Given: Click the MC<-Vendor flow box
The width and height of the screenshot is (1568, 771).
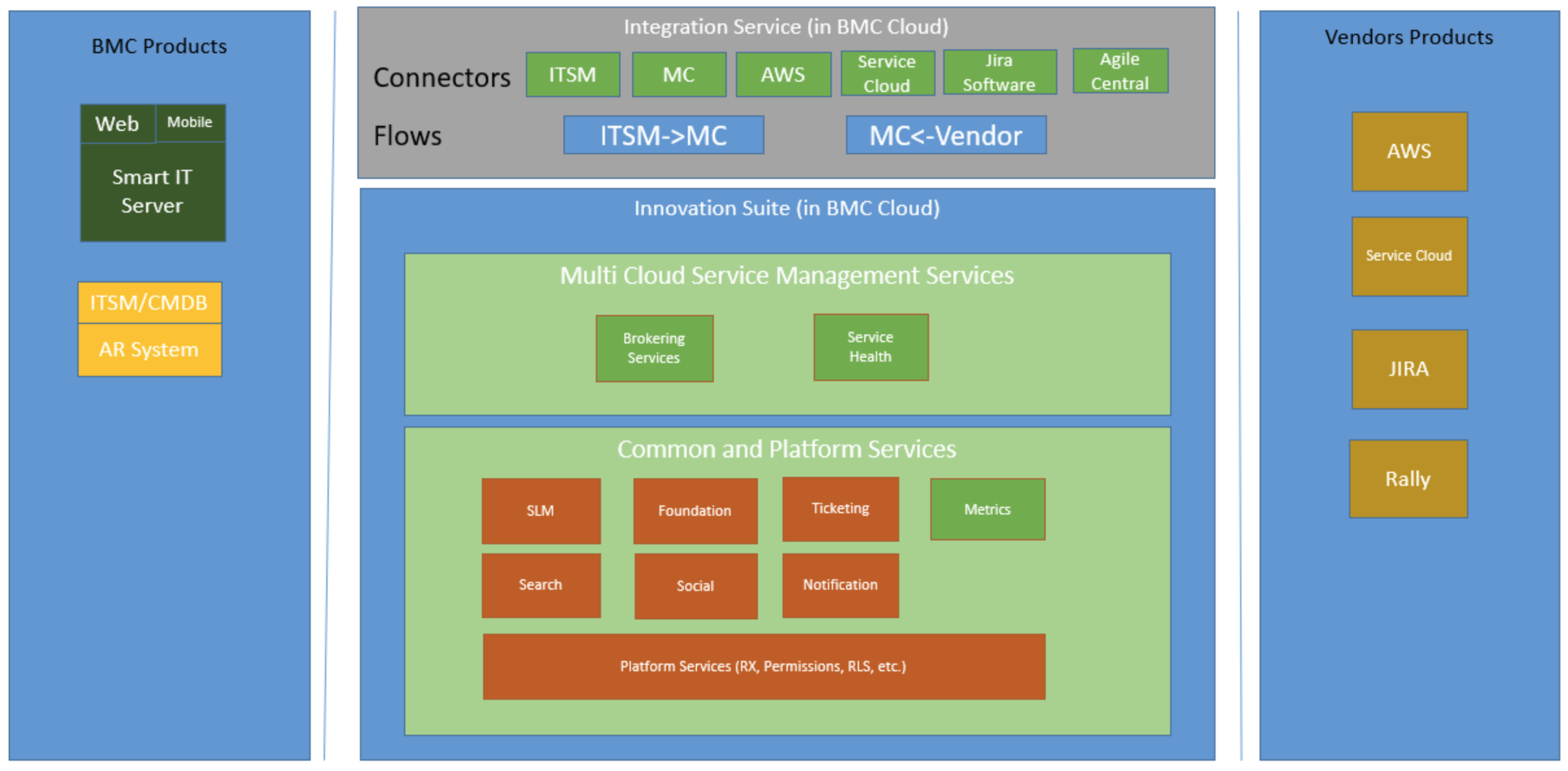Looking at the screenshot, I should click(945, 135).
